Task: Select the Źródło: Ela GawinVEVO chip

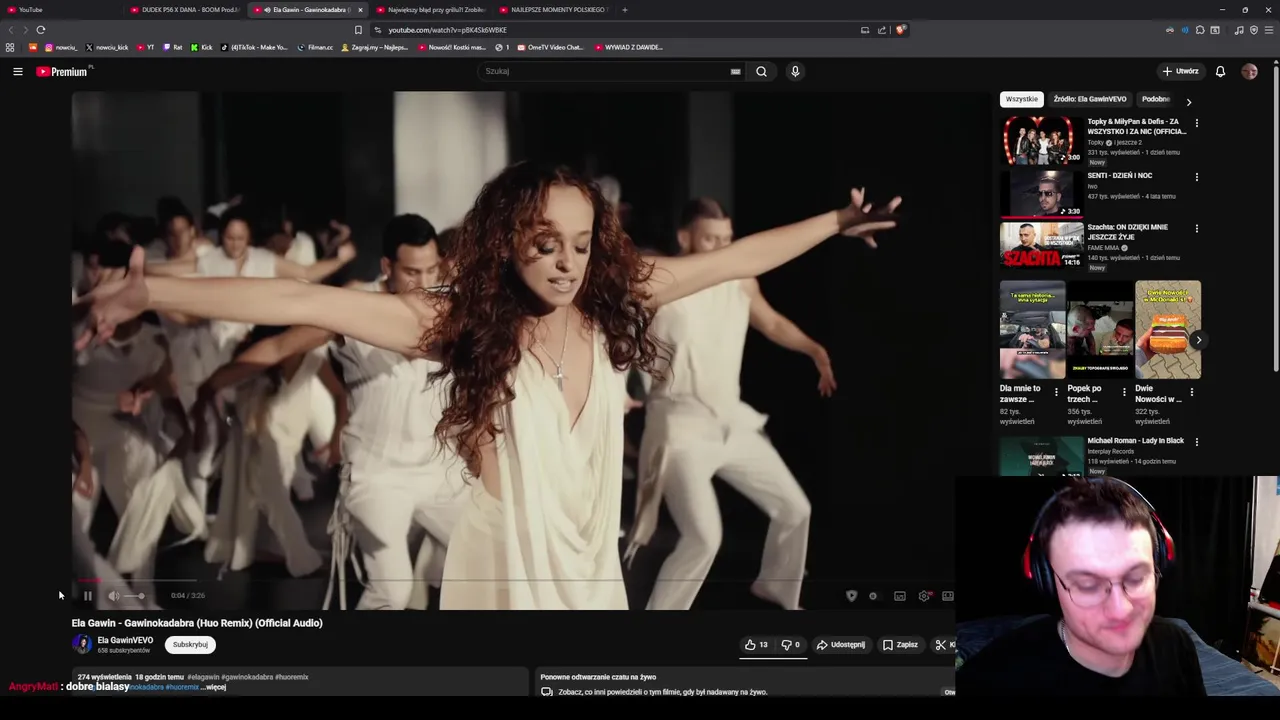Action: coord(1090,99)
